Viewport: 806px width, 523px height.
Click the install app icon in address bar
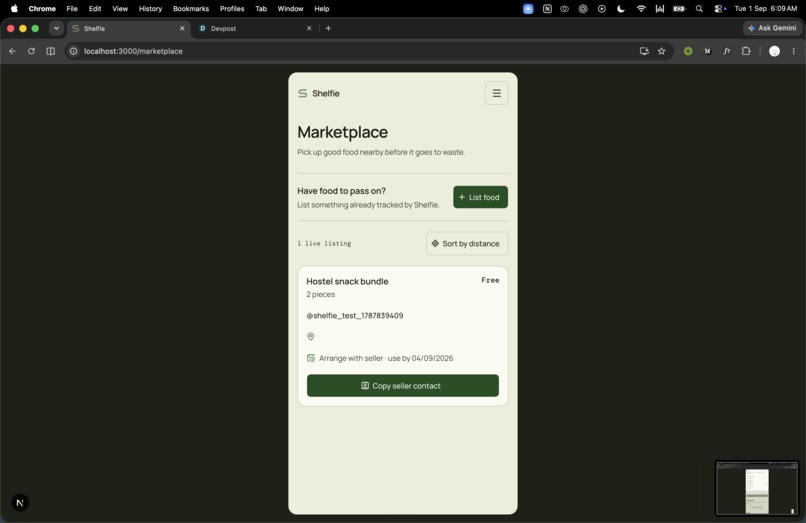tap(644, 51)
